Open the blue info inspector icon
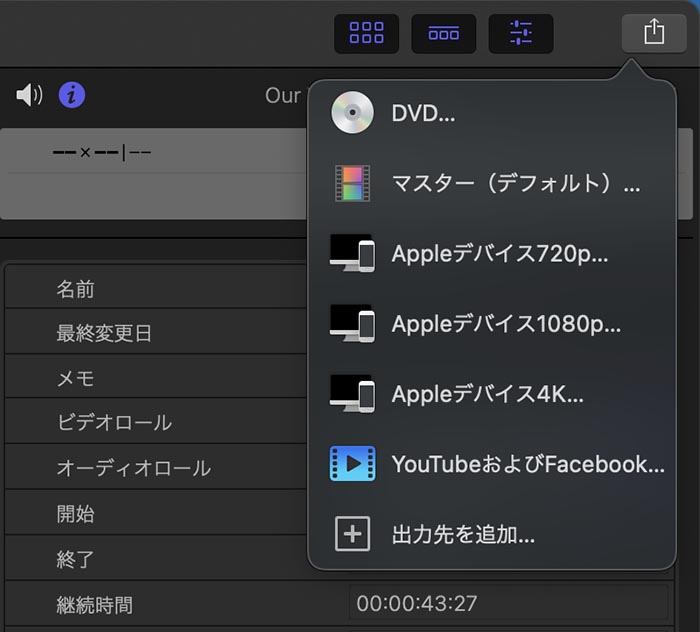Screen dimensions: 700x632 coord(72,95)
